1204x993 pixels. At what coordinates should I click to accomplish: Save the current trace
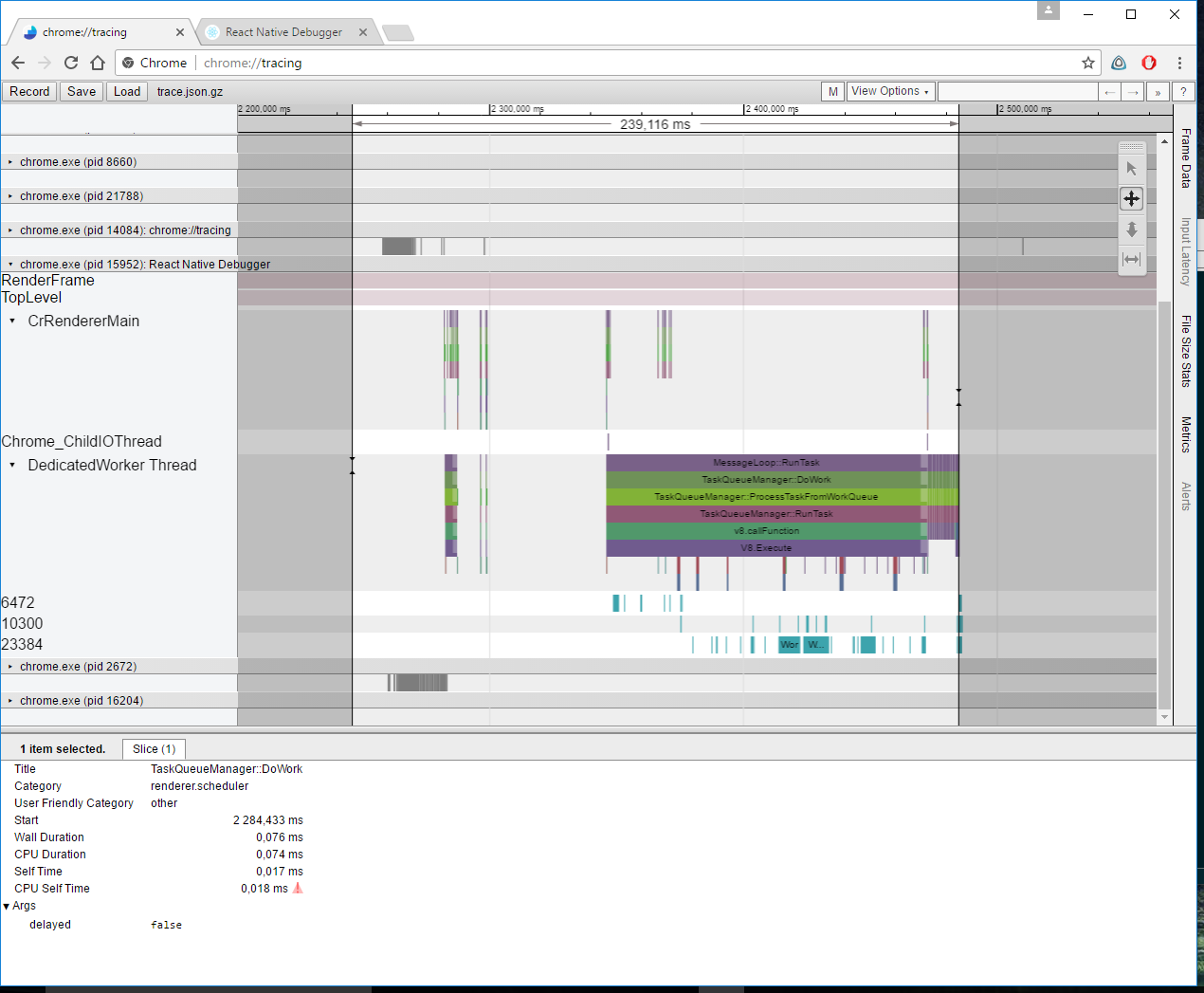82,92
